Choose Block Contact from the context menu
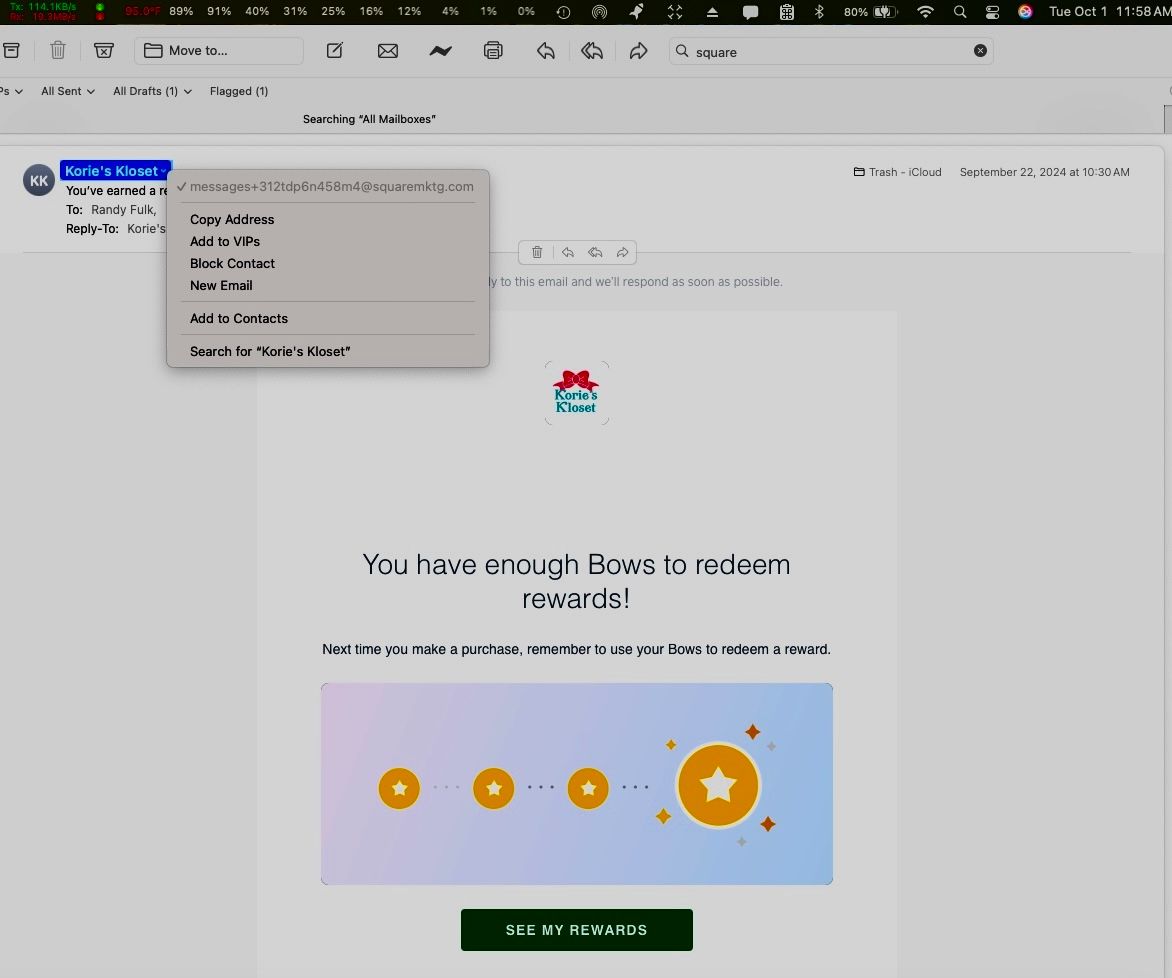This screenshot has height=978, width=1172. coord(232,263)
